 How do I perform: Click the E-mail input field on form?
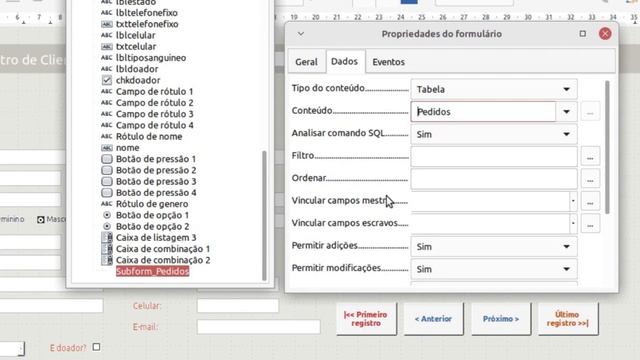[258, 327]
